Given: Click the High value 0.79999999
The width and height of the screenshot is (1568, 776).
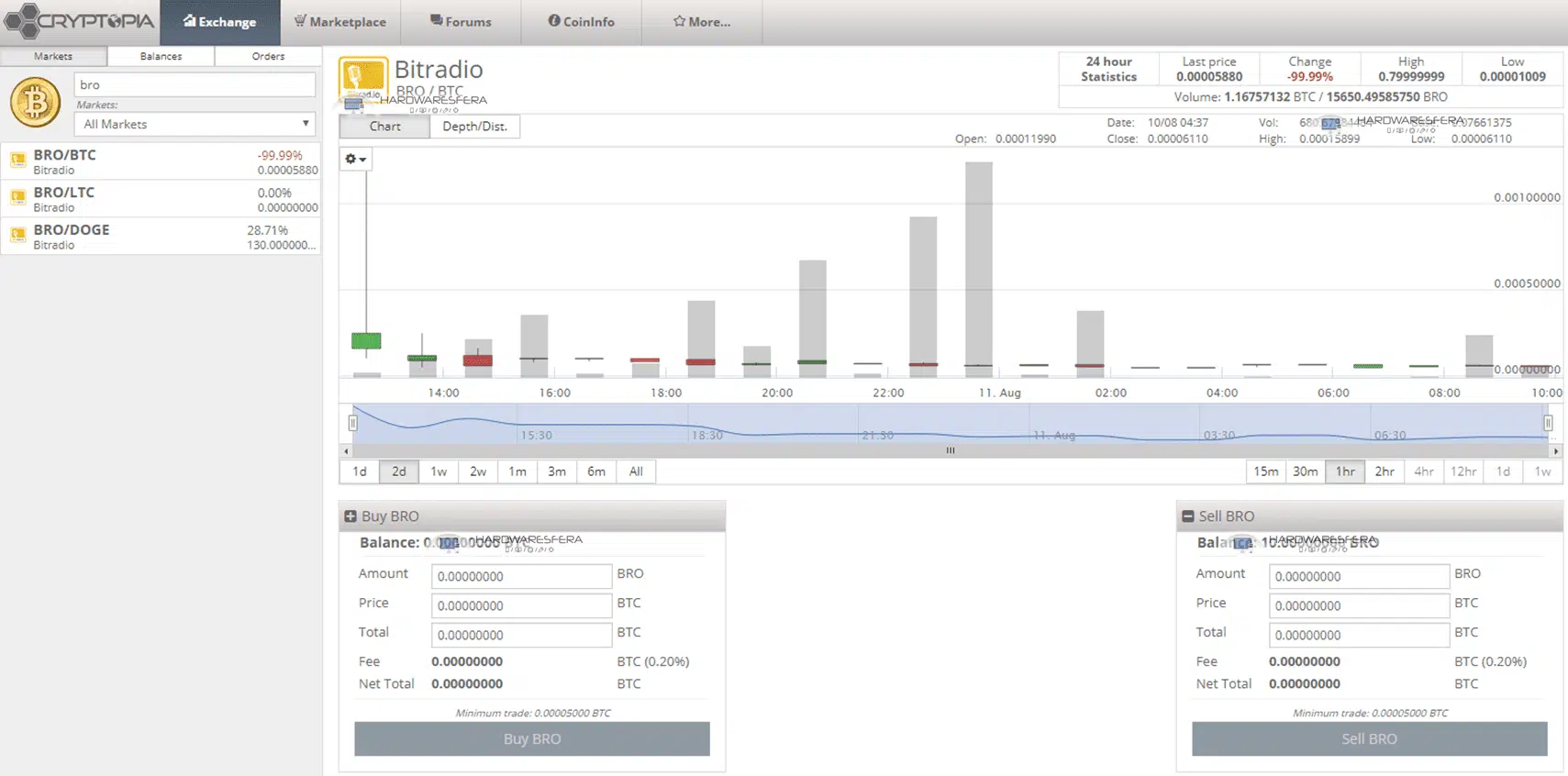Looking at the screenshot, I should pyautogui.click(x=1411, y=77).
